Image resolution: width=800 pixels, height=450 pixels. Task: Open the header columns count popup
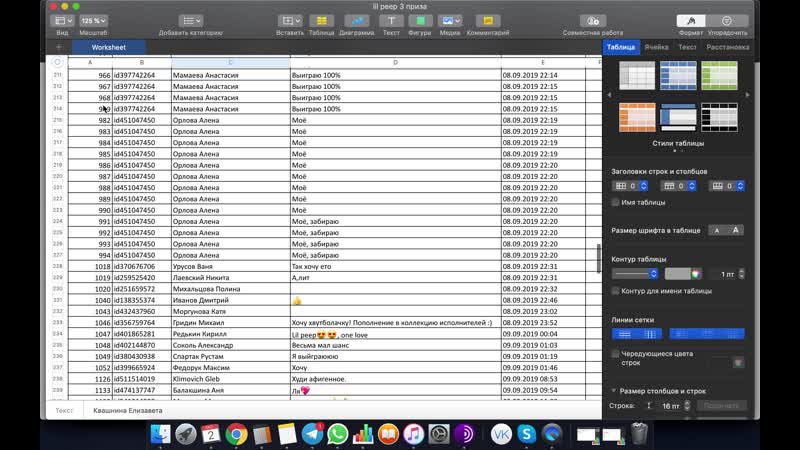(x=630, y=186)
